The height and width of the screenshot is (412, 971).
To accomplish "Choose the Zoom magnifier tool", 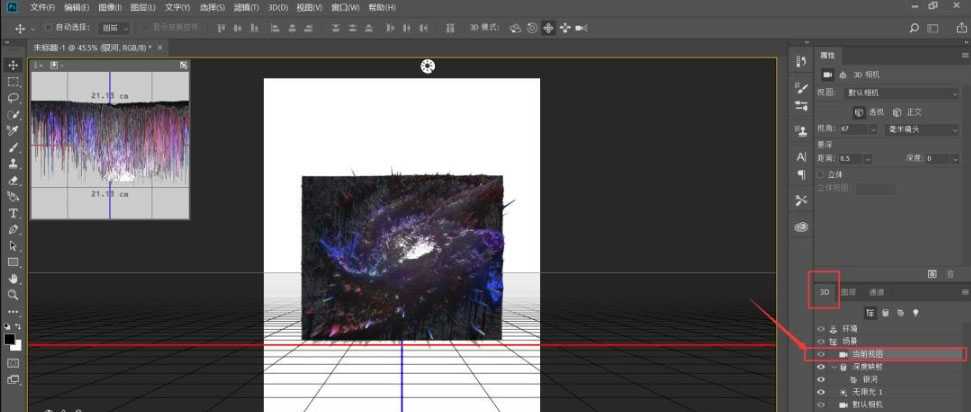I will (x=14, y=295).
